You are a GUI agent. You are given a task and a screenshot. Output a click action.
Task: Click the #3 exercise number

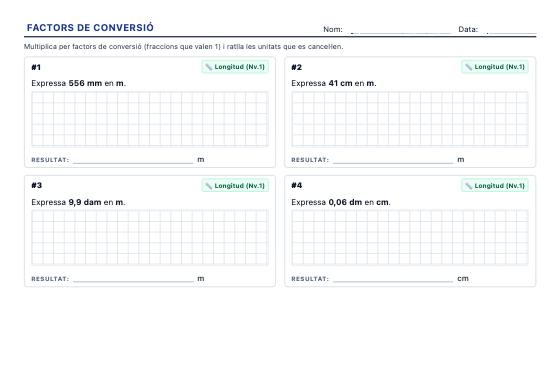36,185
